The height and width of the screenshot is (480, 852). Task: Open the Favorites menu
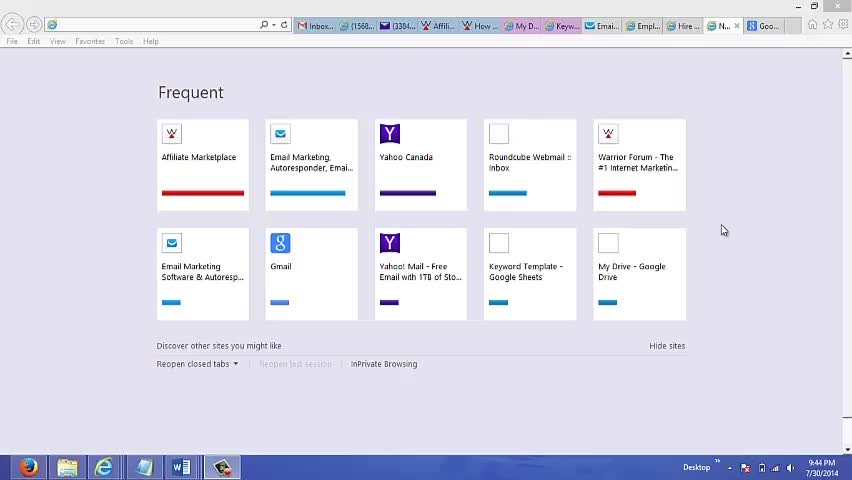pyautogui.click(x=90, y=41)
